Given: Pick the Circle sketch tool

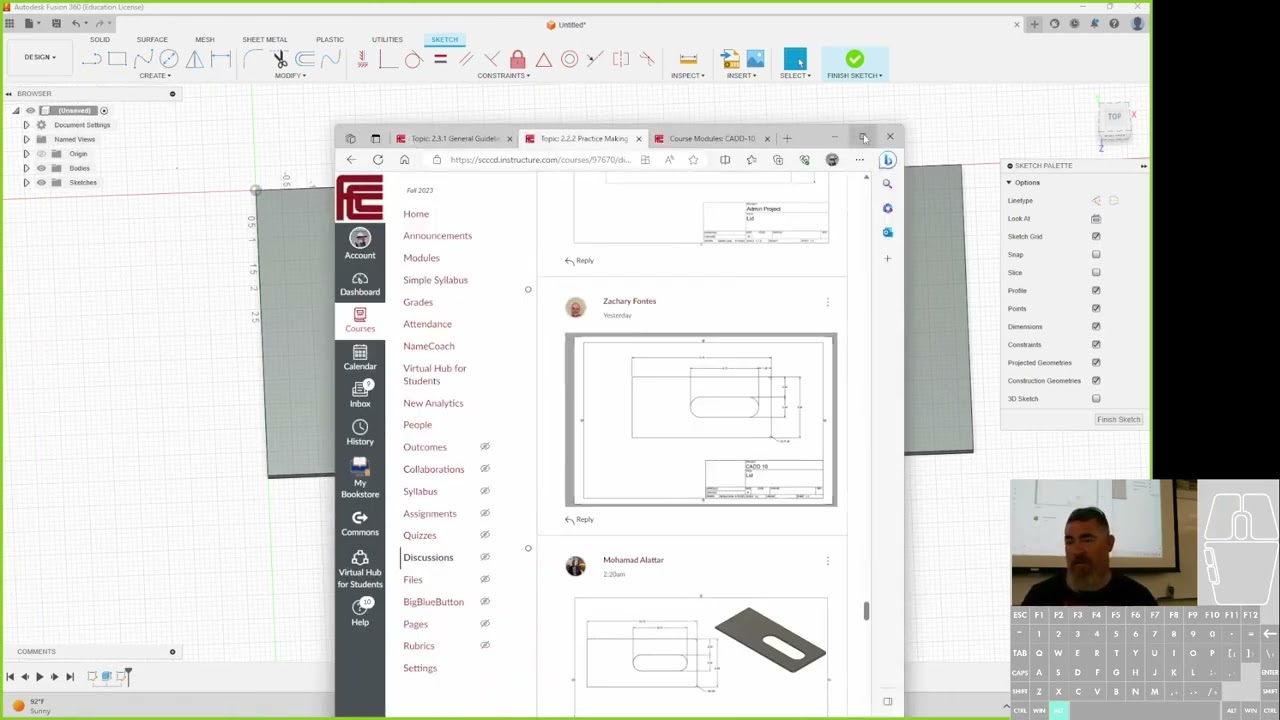Looking at the screenshot, I should pos(169,60).
